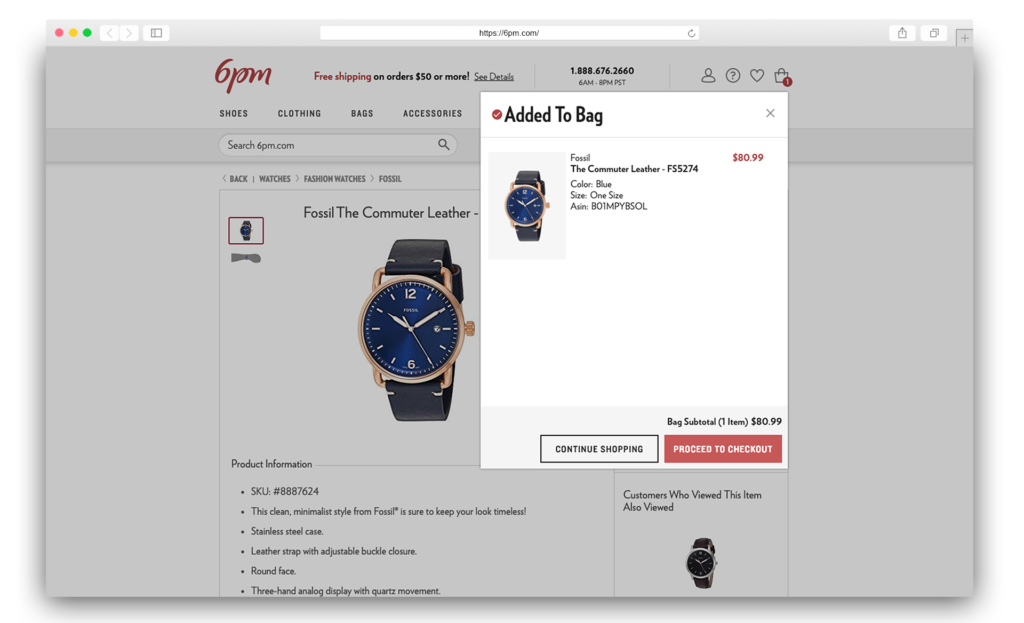
Task: Reload the page in address bar
Action: tap(691, 33)
